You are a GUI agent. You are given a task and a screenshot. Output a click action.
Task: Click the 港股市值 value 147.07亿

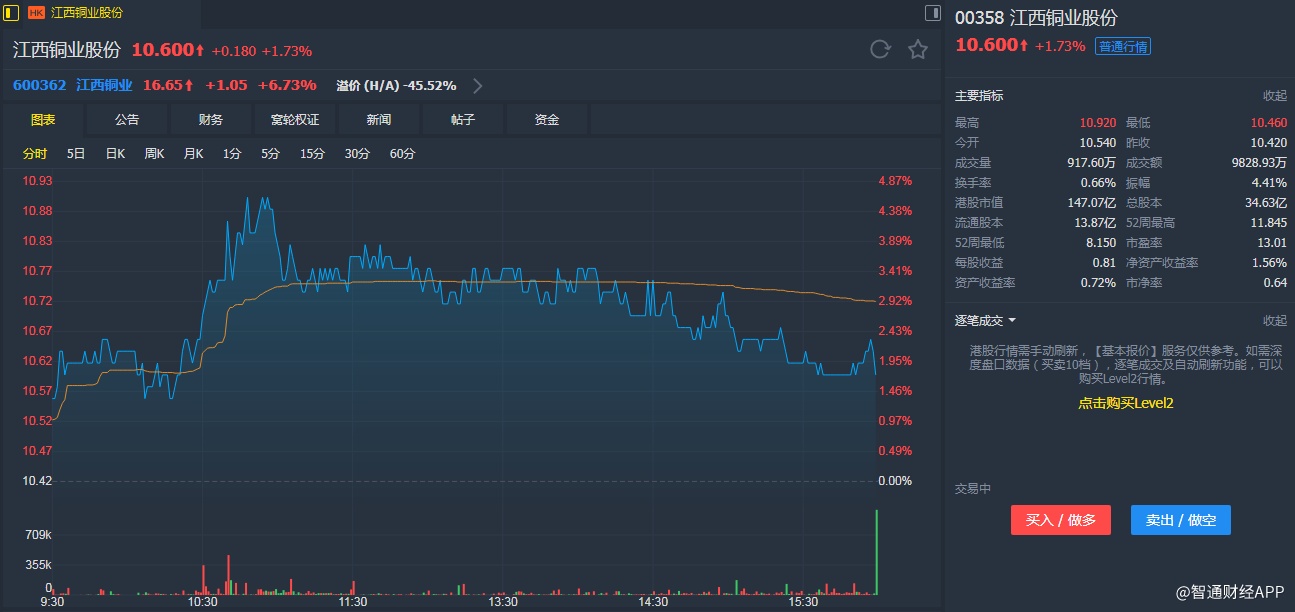point(1091,202)
